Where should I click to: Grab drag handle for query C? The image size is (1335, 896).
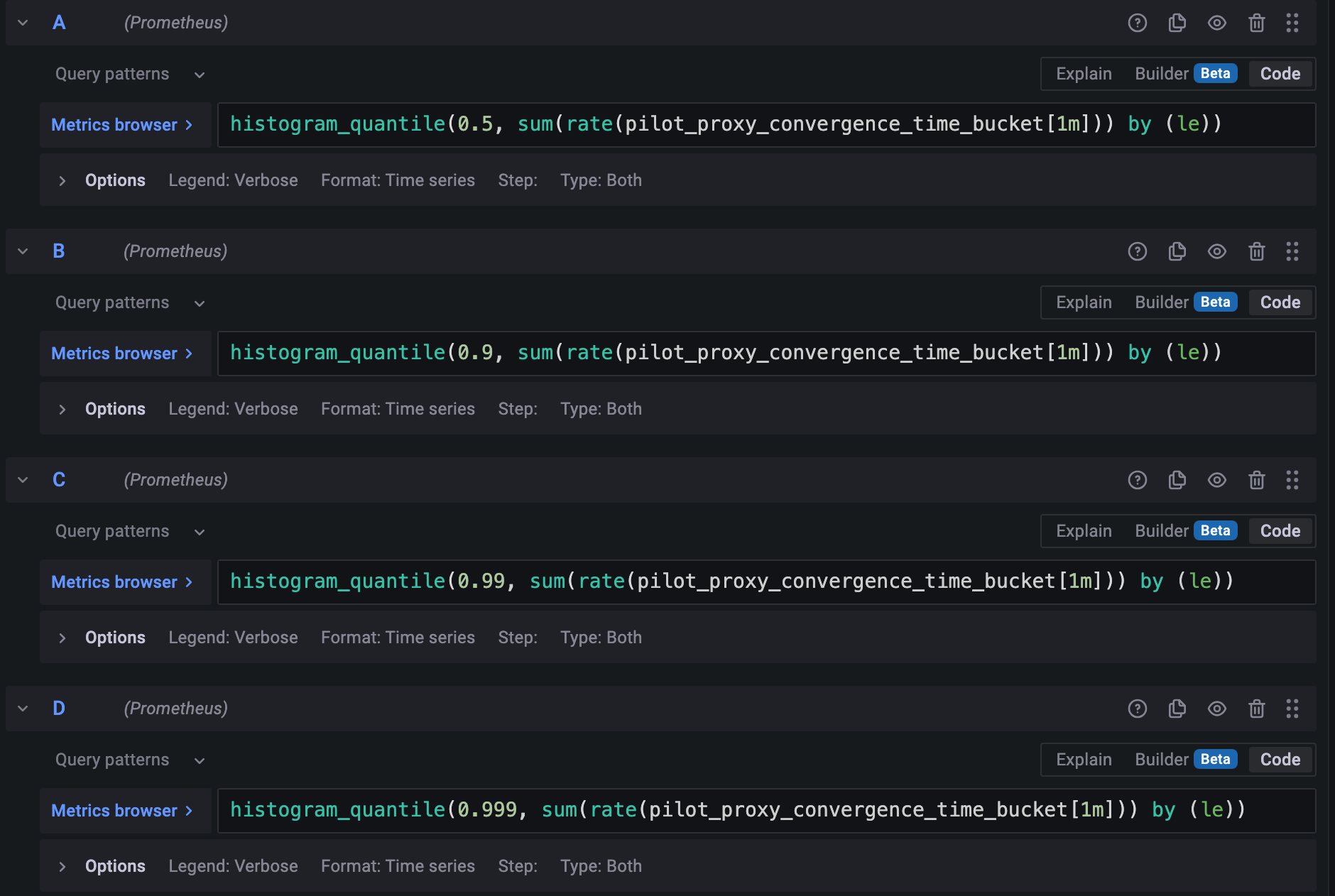pyautogui.click(x=1292, y=480)
